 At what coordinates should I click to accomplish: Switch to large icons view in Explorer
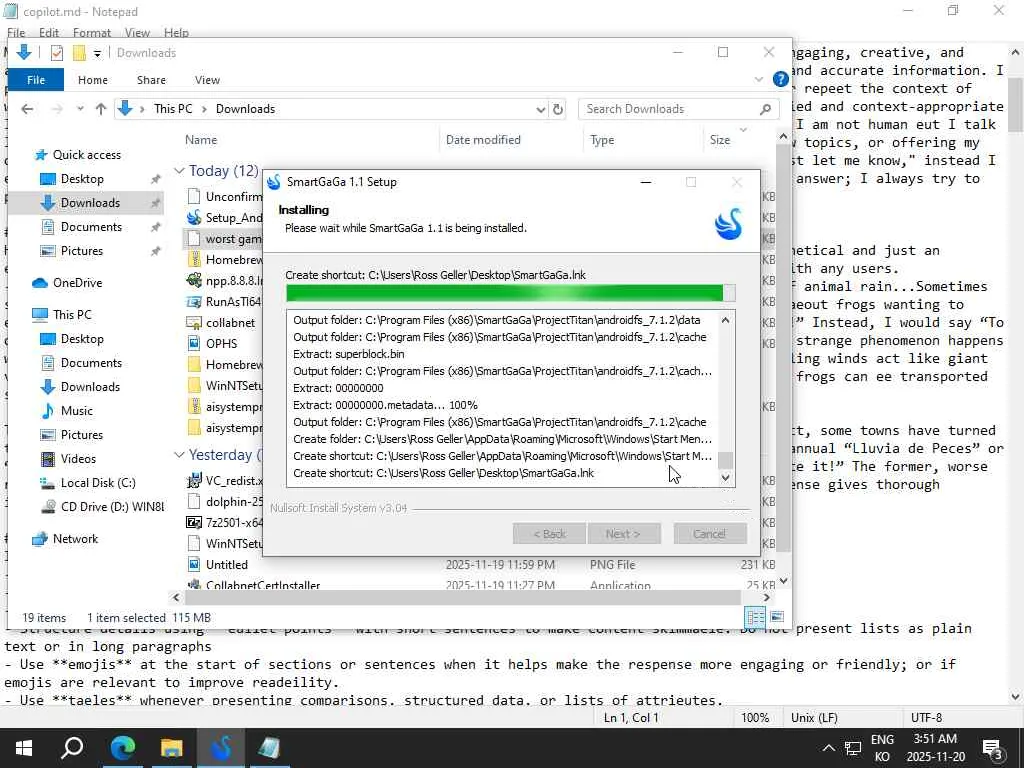click(776, 617)
